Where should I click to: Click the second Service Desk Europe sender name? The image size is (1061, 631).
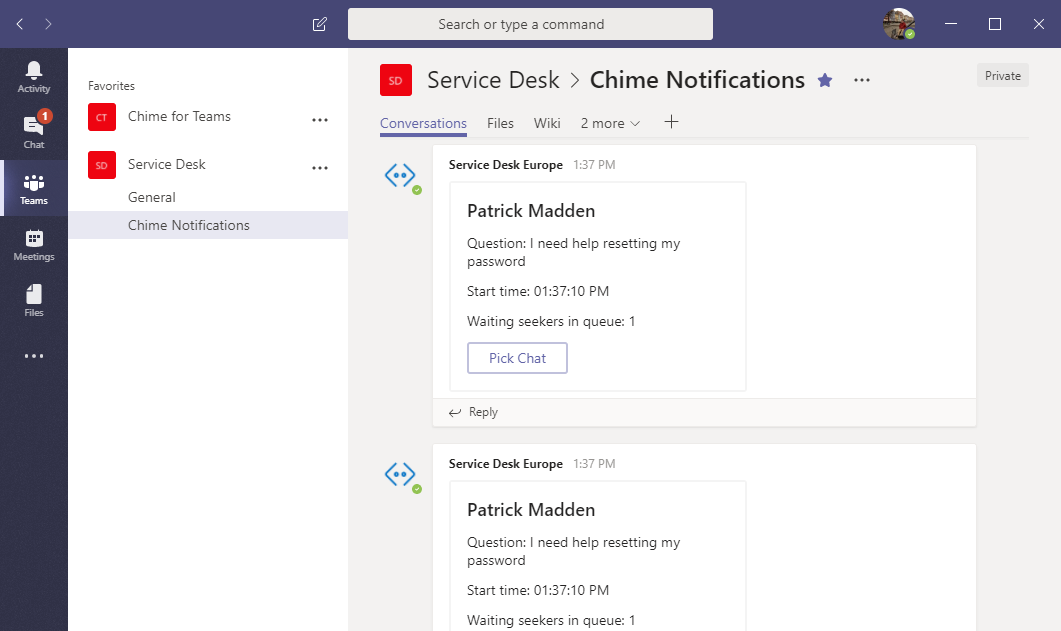505,464
